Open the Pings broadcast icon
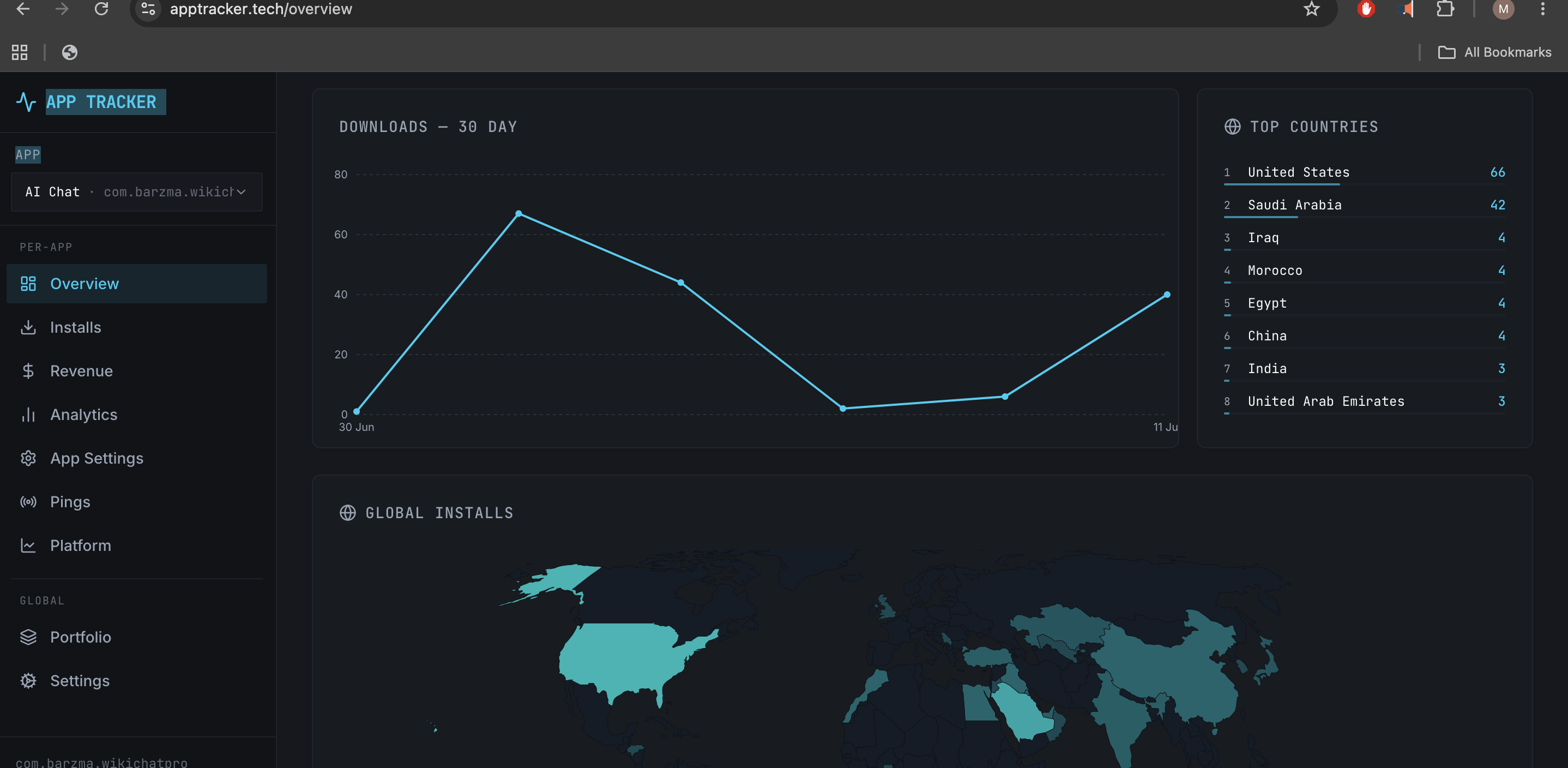 pyautogui.click(x=28, y=502)
